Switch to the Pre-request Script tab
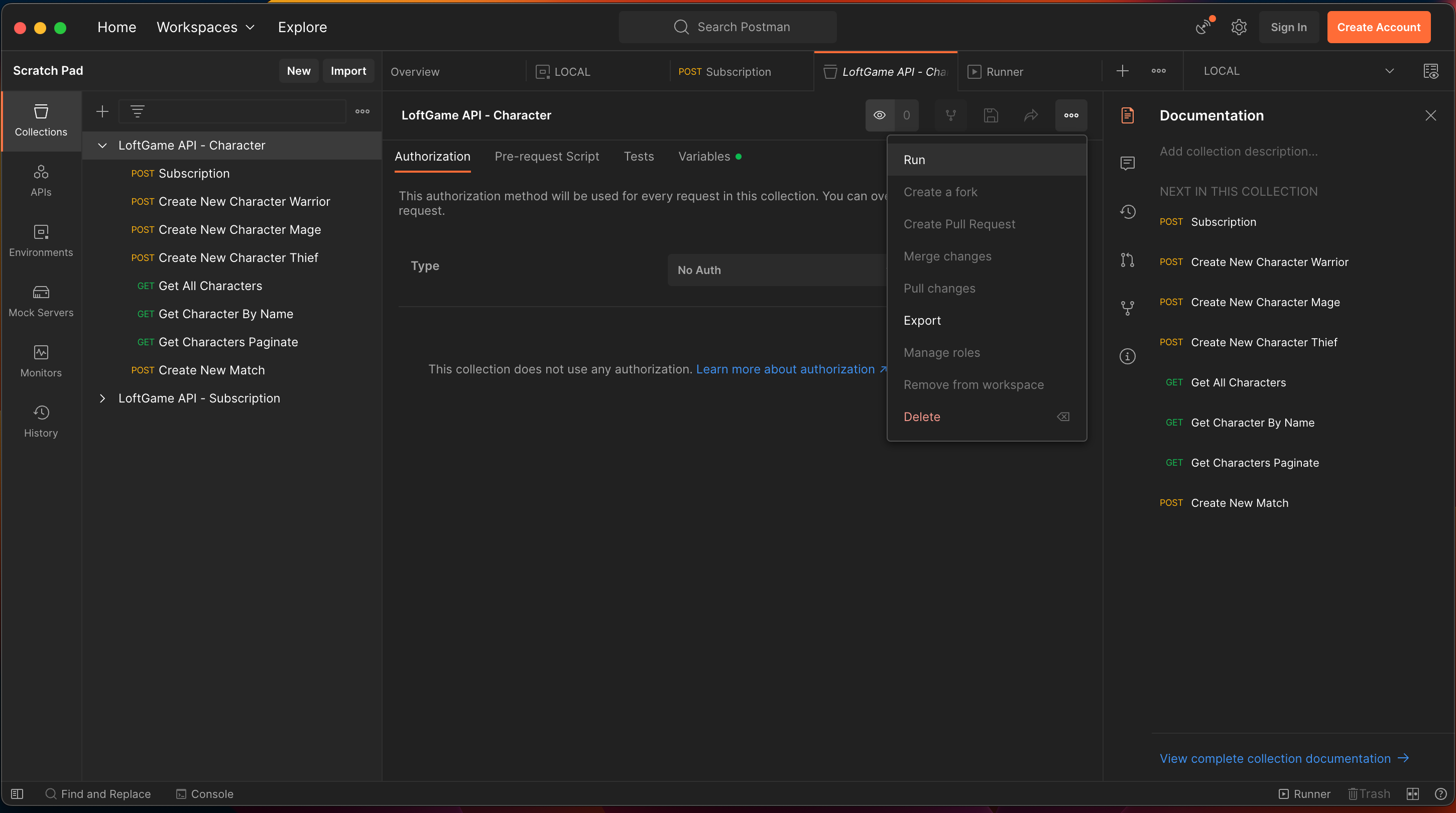This screenshot has height=813, width=1456. (x=547, y=157)
